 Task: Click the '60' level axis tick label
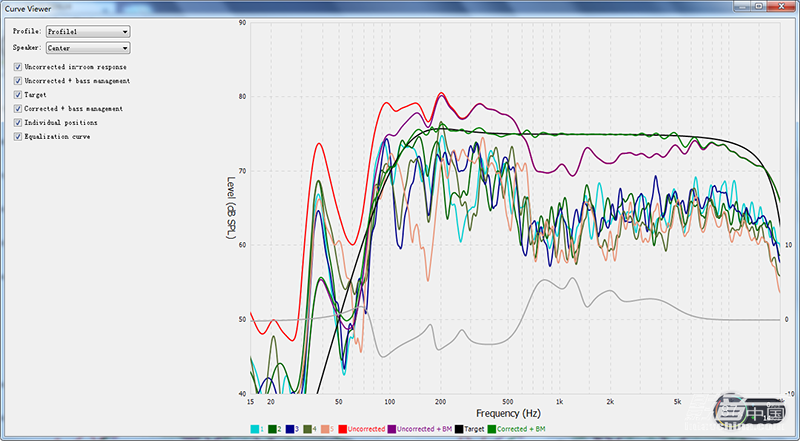[x=242, y=246]
